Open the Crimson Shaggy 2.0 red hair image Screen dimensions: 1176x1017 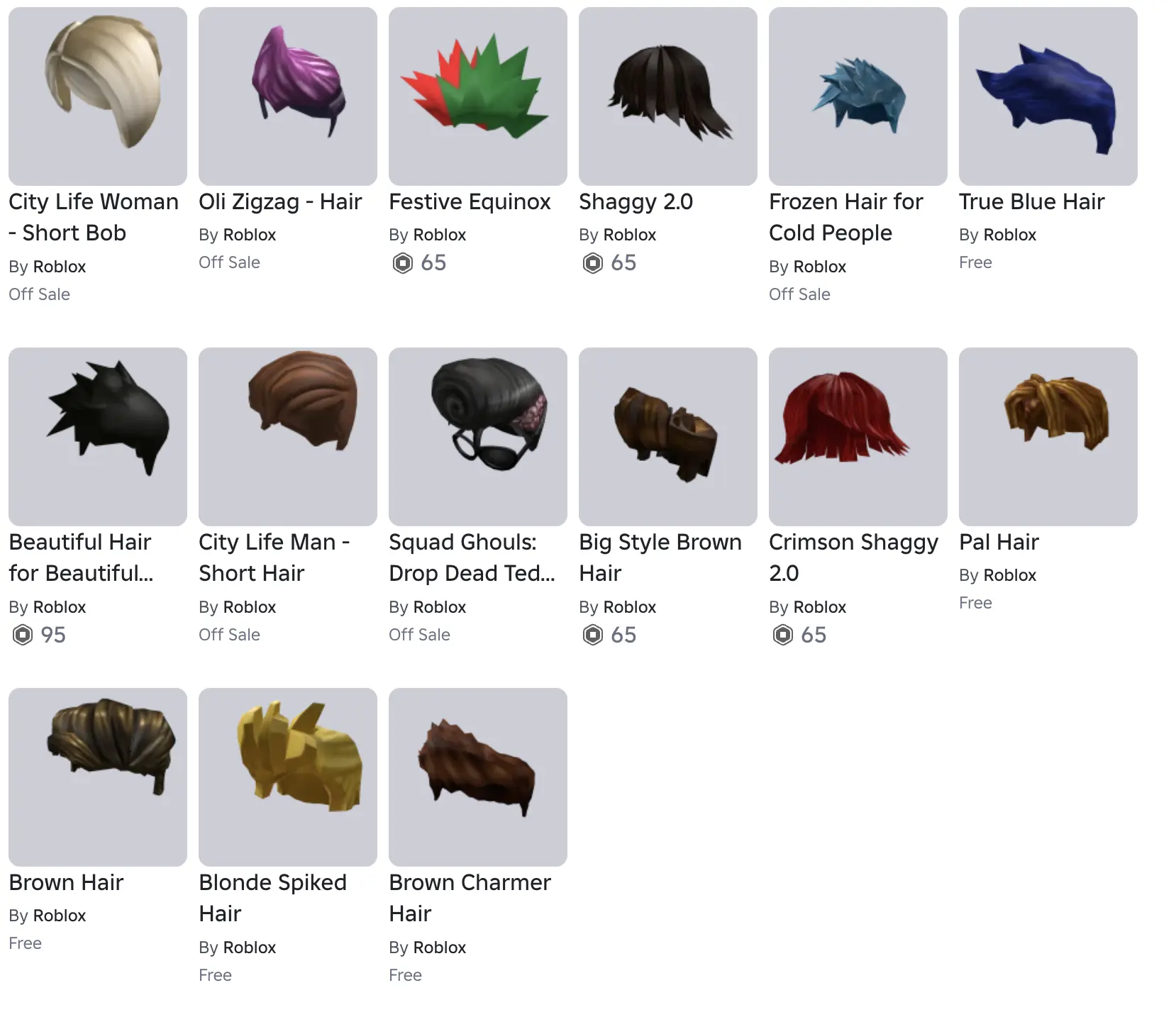click(x=858, y=437)
